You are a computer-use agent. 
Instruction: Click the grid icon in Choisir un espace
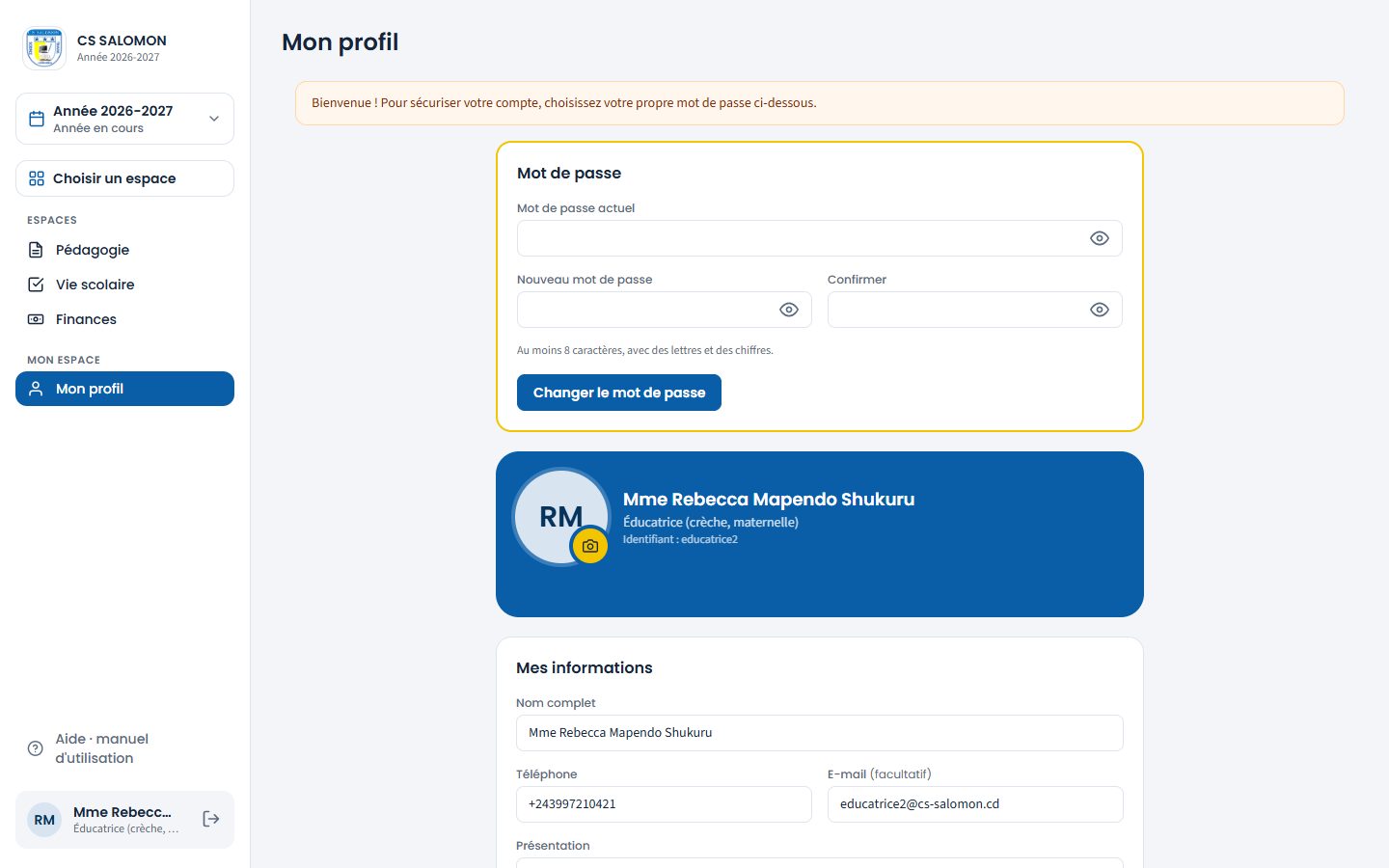tap(37, 178)
